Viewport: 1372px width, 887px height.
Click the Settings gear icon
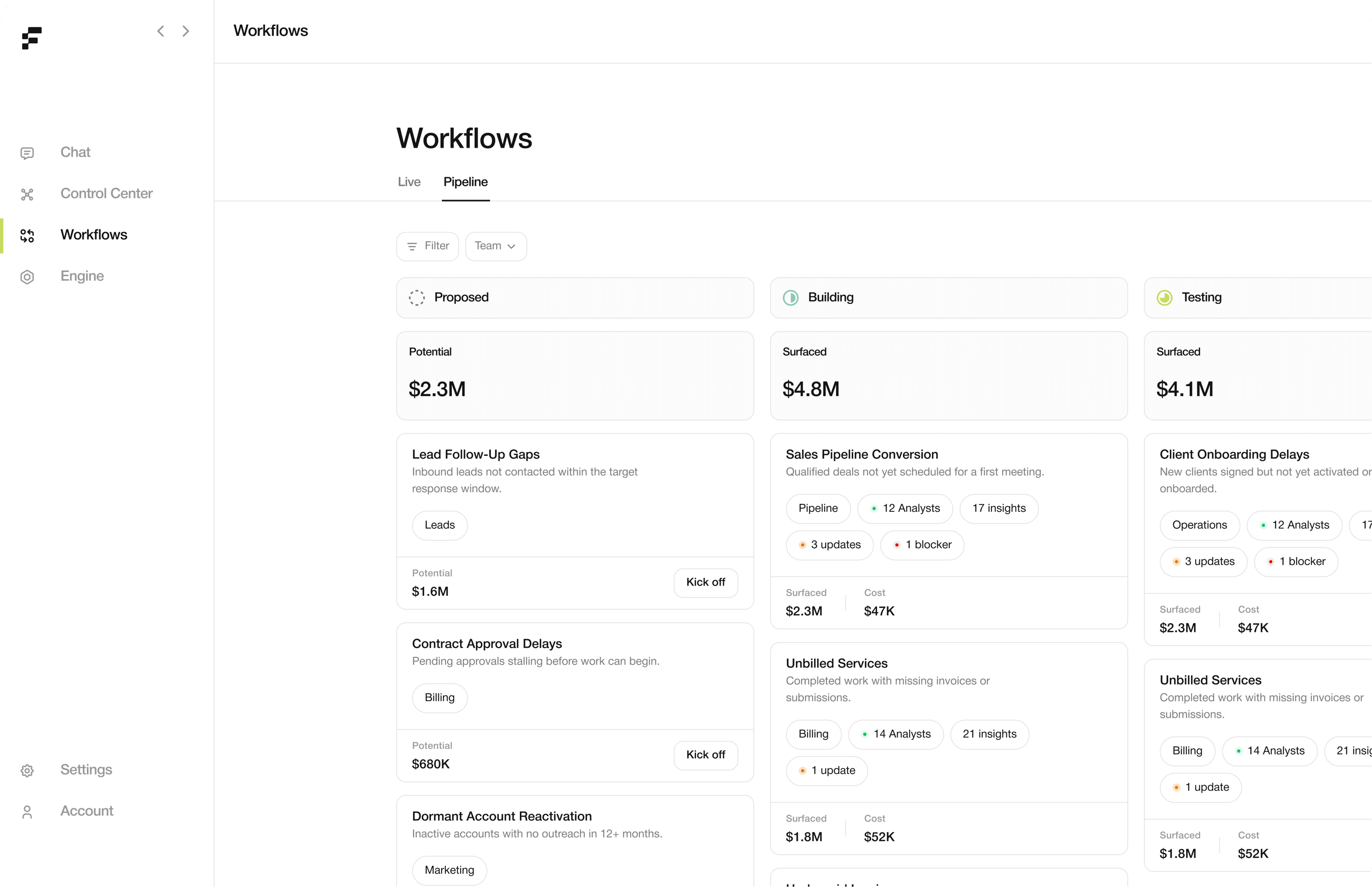click(27, 771)
